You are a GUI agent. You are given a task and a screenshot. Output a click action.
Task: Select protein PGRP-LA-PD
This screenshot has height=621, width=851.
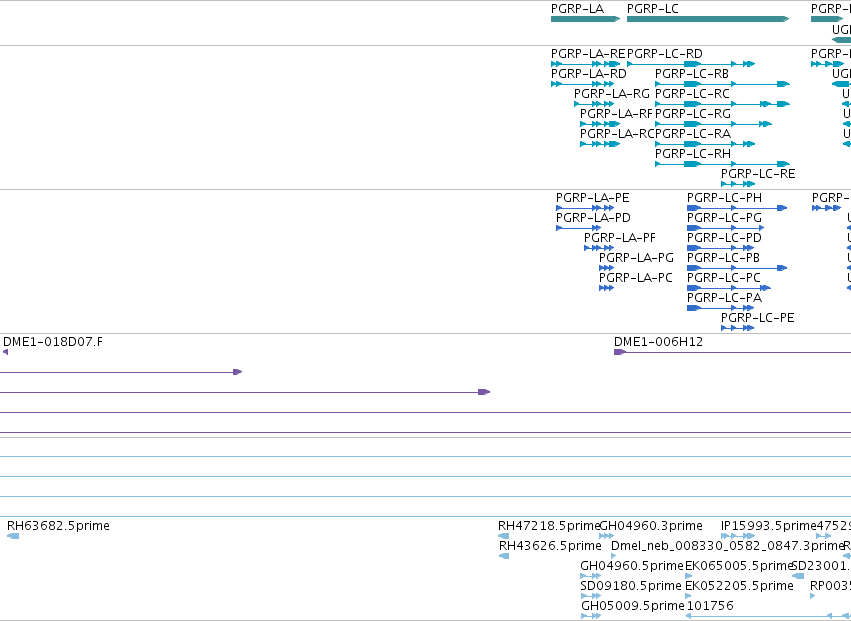click(x=579, y=228)
